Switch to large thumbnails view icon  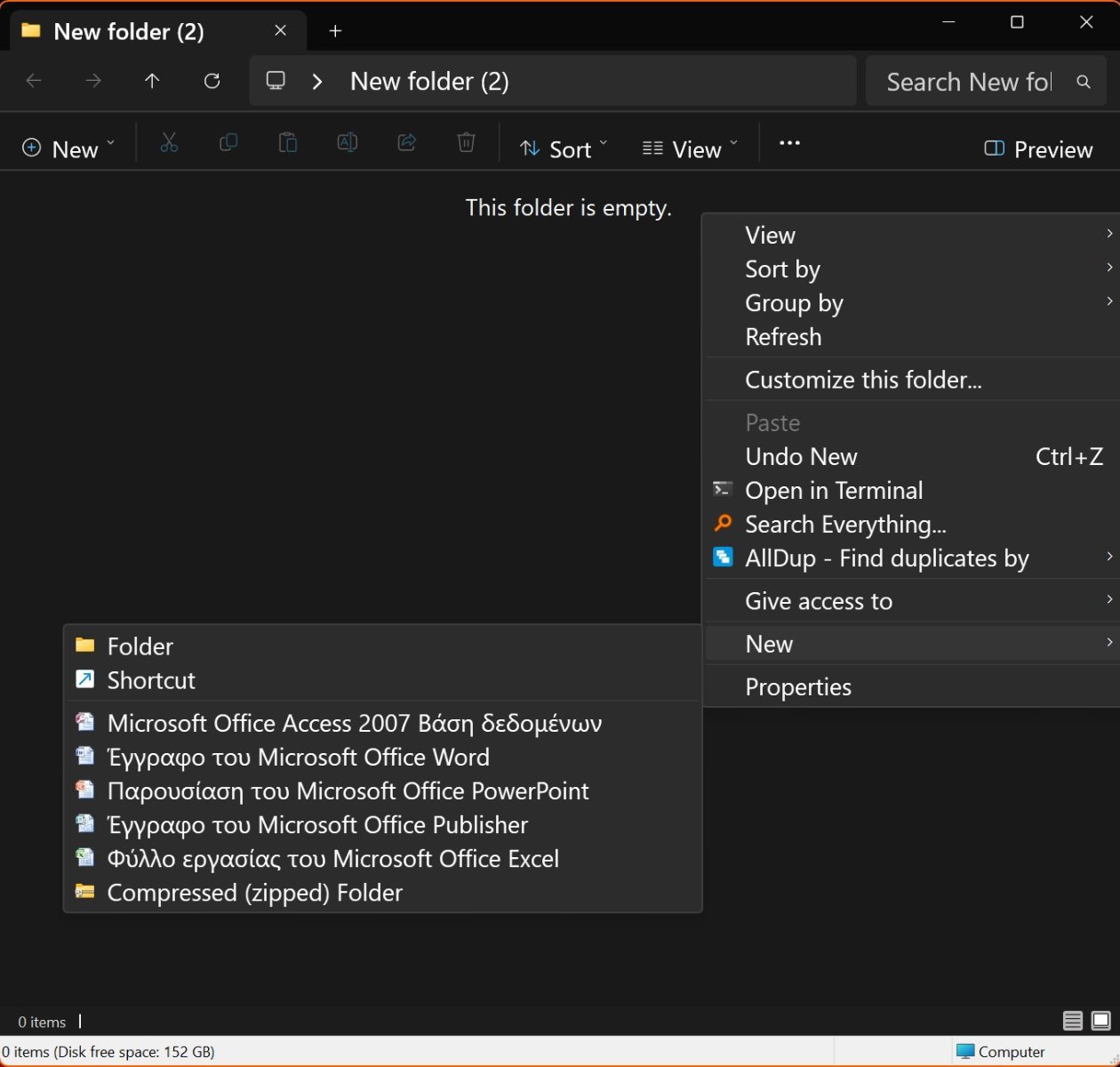point(1101,1021)
